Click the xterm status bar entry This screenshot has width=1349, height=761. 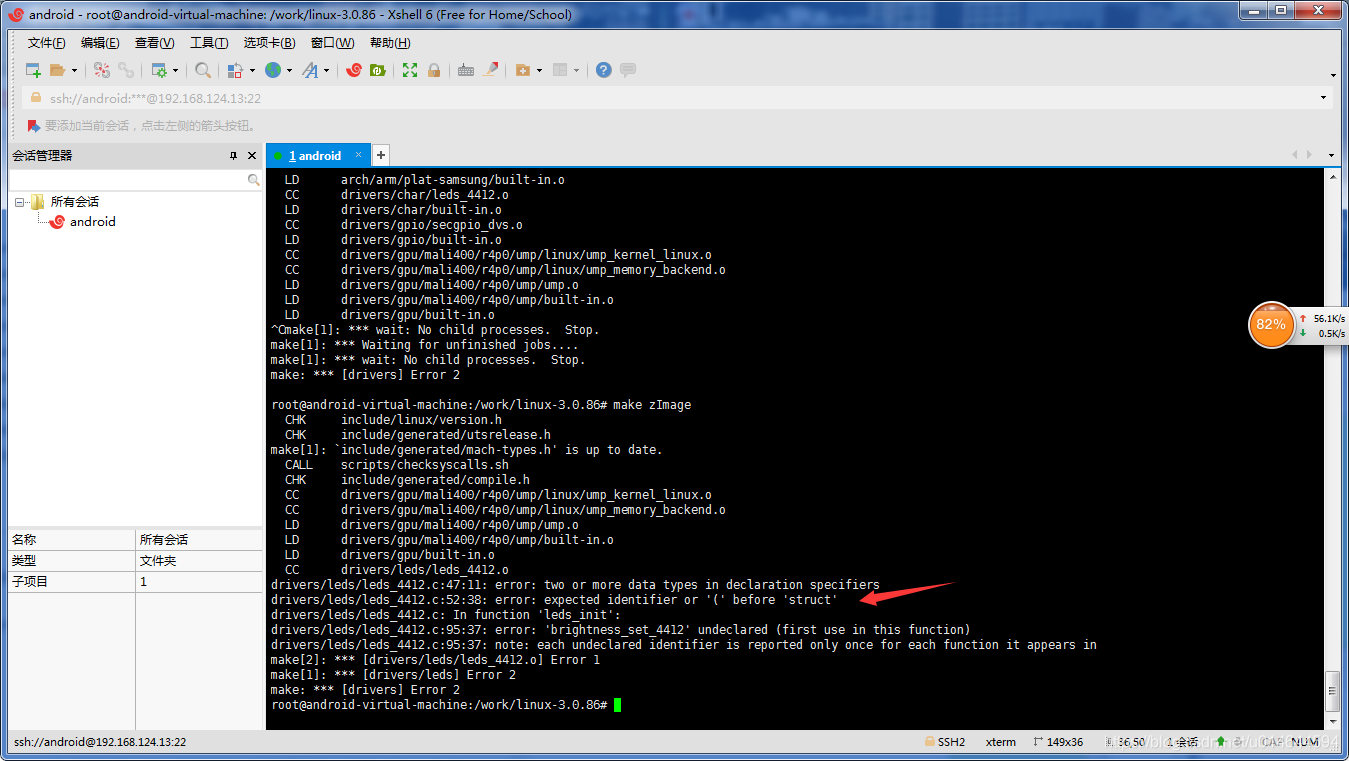pyautogui.click(x=1001, y=742)
